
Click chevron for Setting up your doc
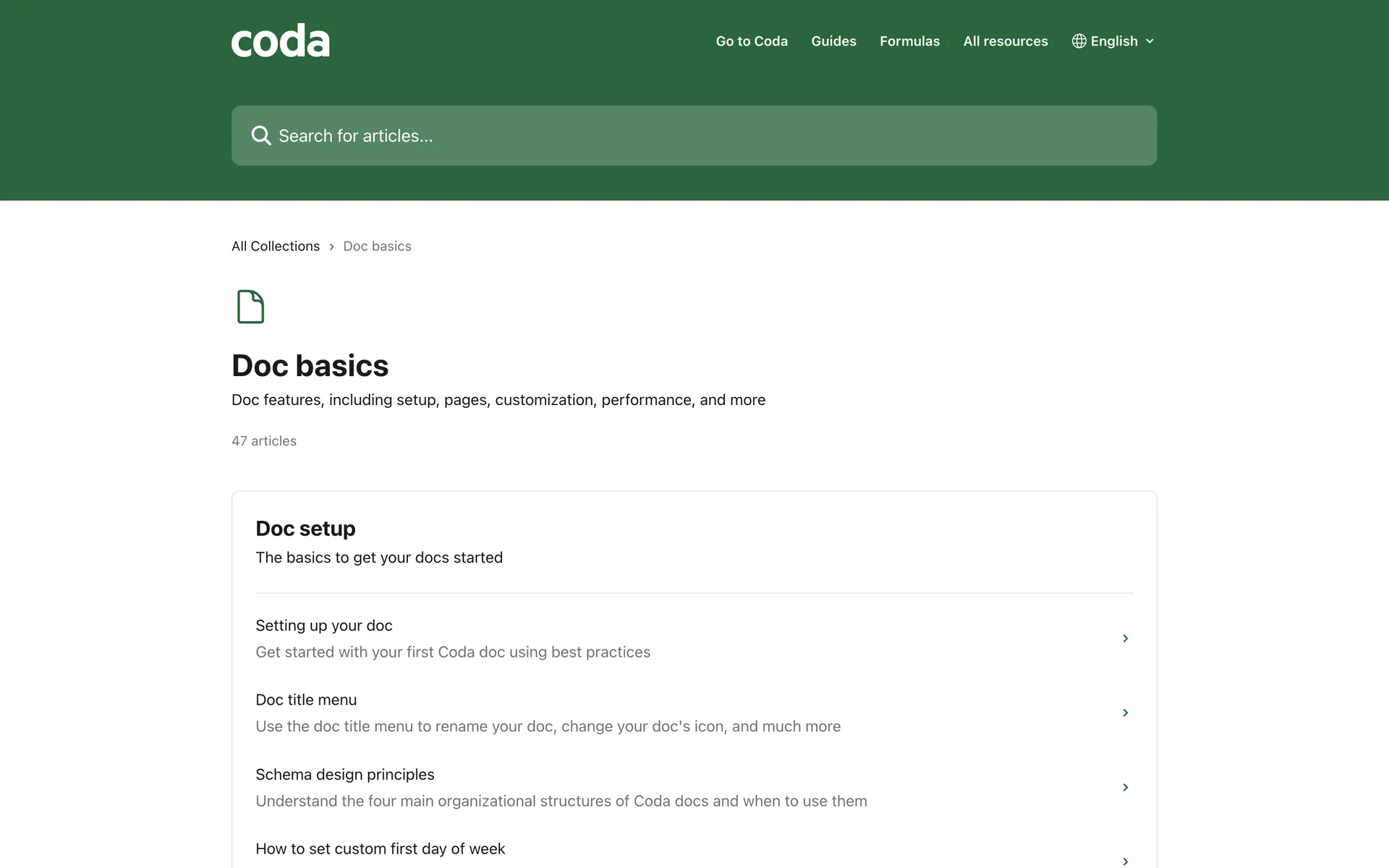[1125, 638]
